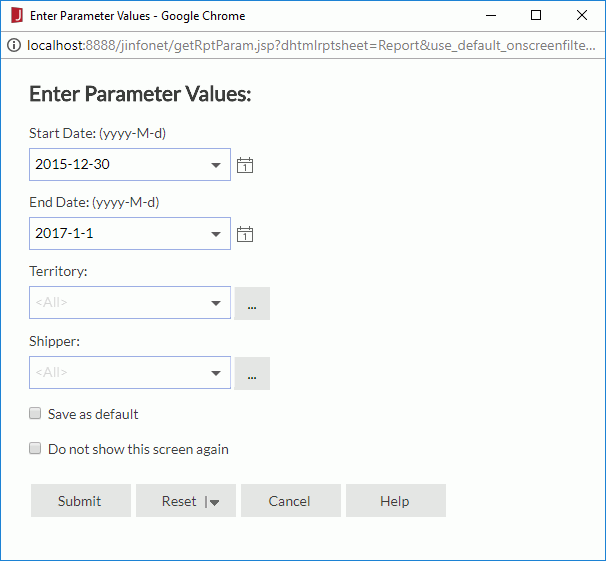This screenshot has height=561, width=606.
Task: Click the 'Save as default' label text
Action: [93, 414]
